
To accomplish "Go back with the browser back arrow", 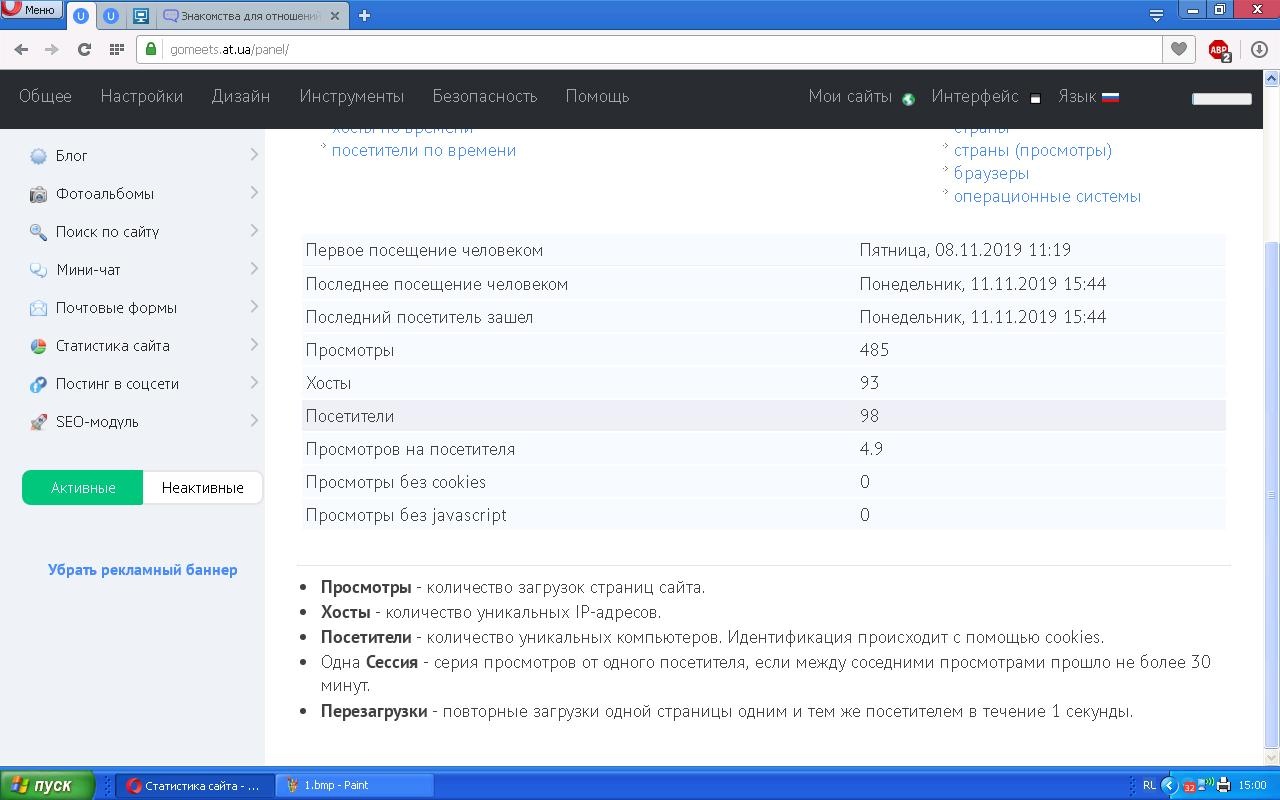I will click(x=21, y=49).
